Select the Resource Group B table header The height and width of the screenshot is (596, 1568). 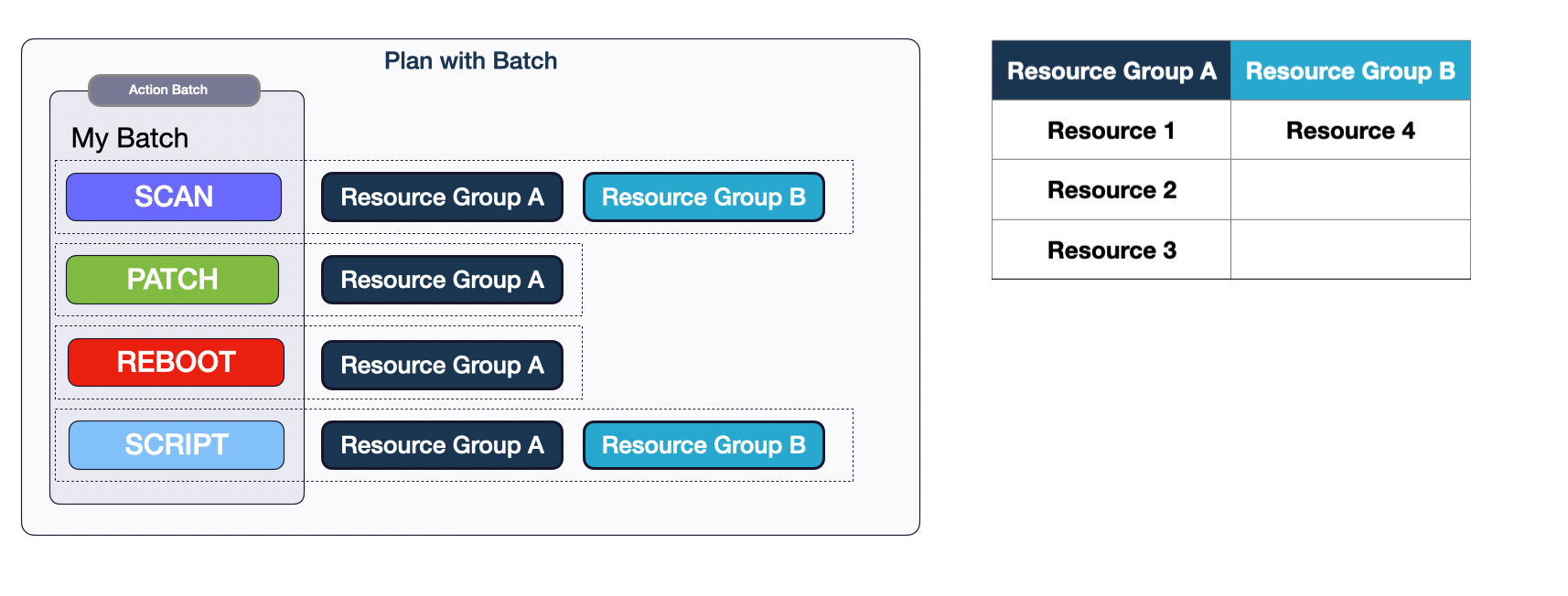tap(1350, 71)
